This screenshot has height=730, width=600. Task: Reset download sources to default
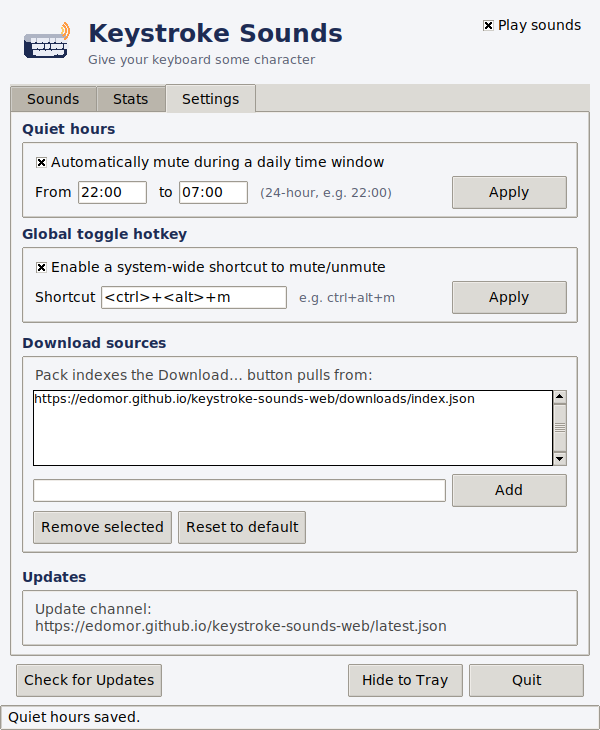pyautogui.click(x=242, y=527)
